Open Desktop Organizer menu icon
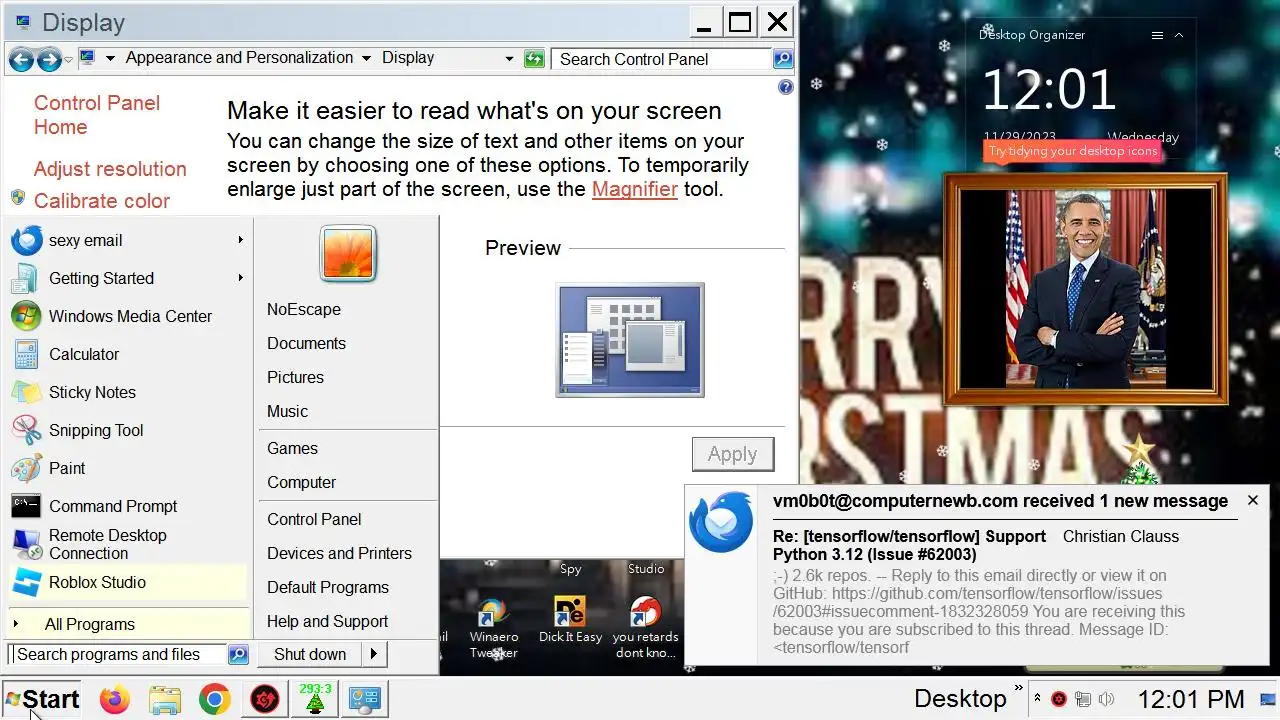This screenshot has width=1280, height=720. [1157, 35]
